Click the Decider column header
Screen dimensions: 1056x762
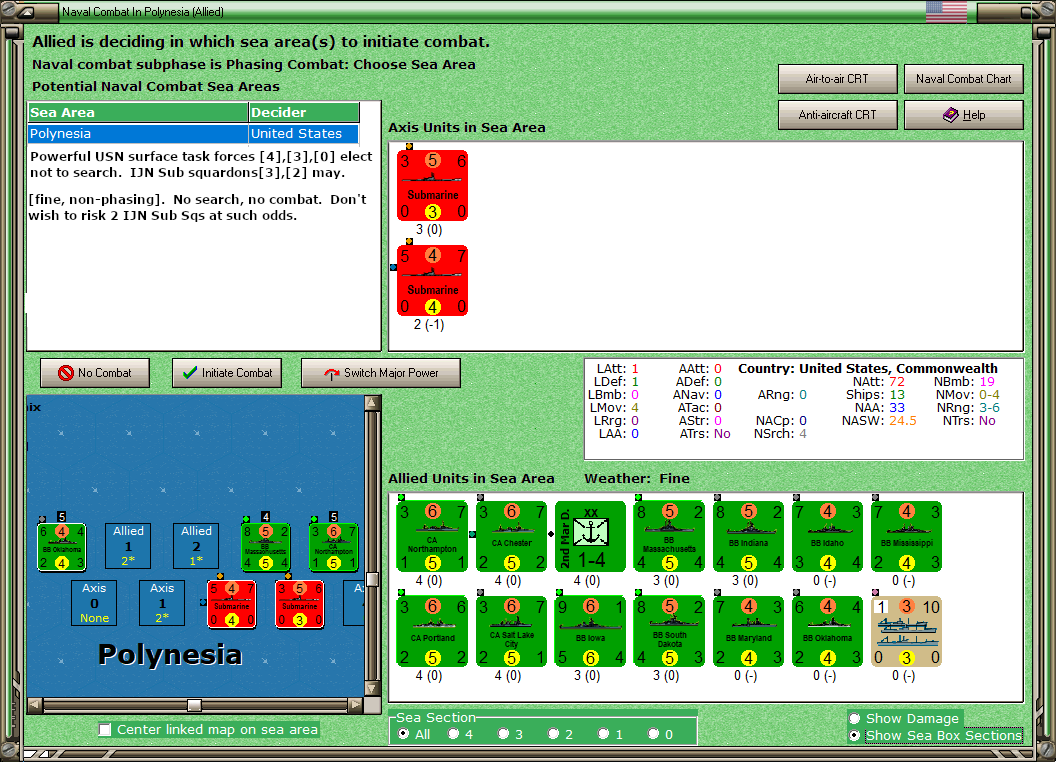[x=304, y=113]
